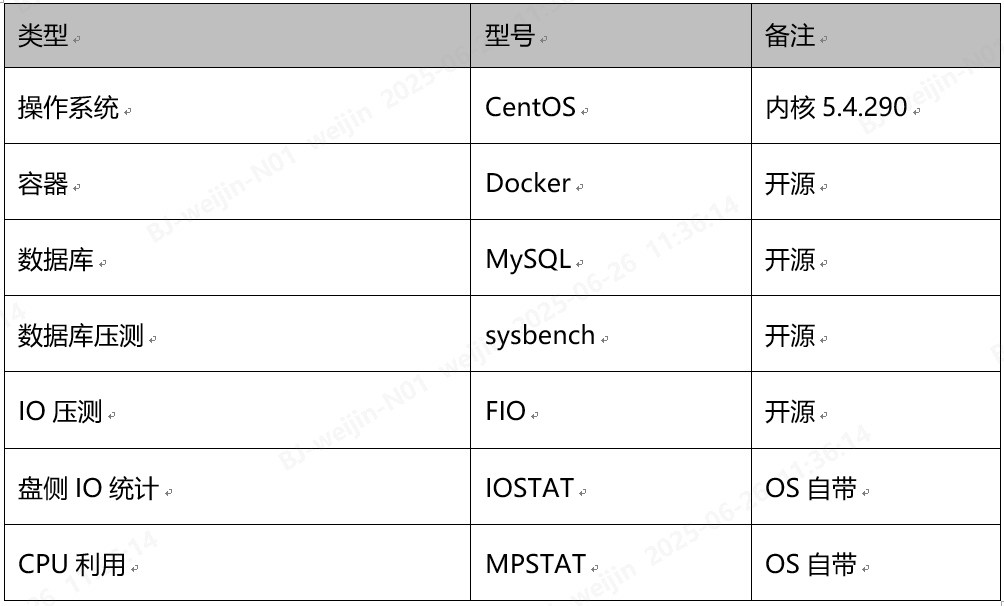This screenshot has height=606, width=1004.
Task: Click 开源 in the FIO row
Action: click(790, 412)
